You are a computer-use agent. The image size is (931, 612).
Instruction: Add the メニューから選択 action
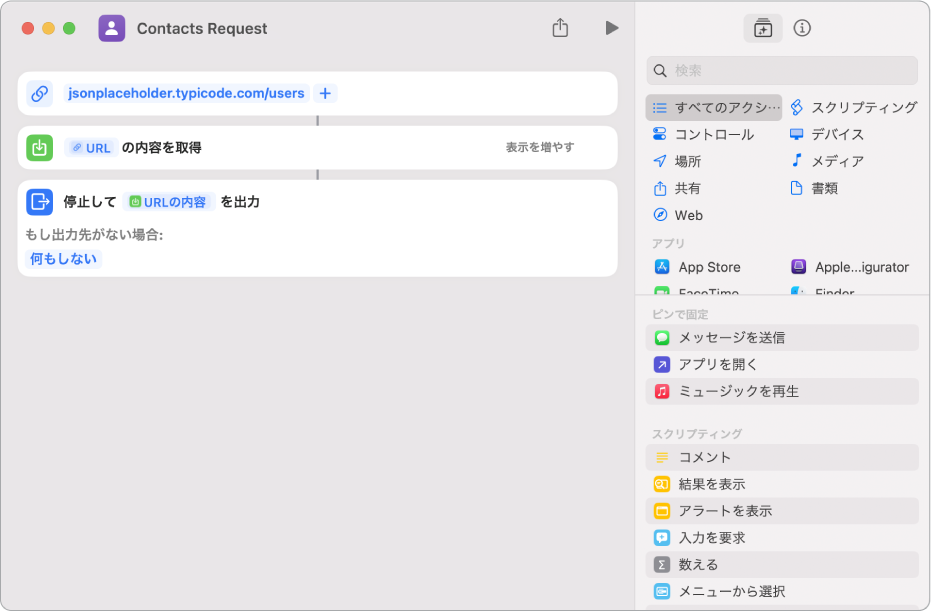coord(782,591)
